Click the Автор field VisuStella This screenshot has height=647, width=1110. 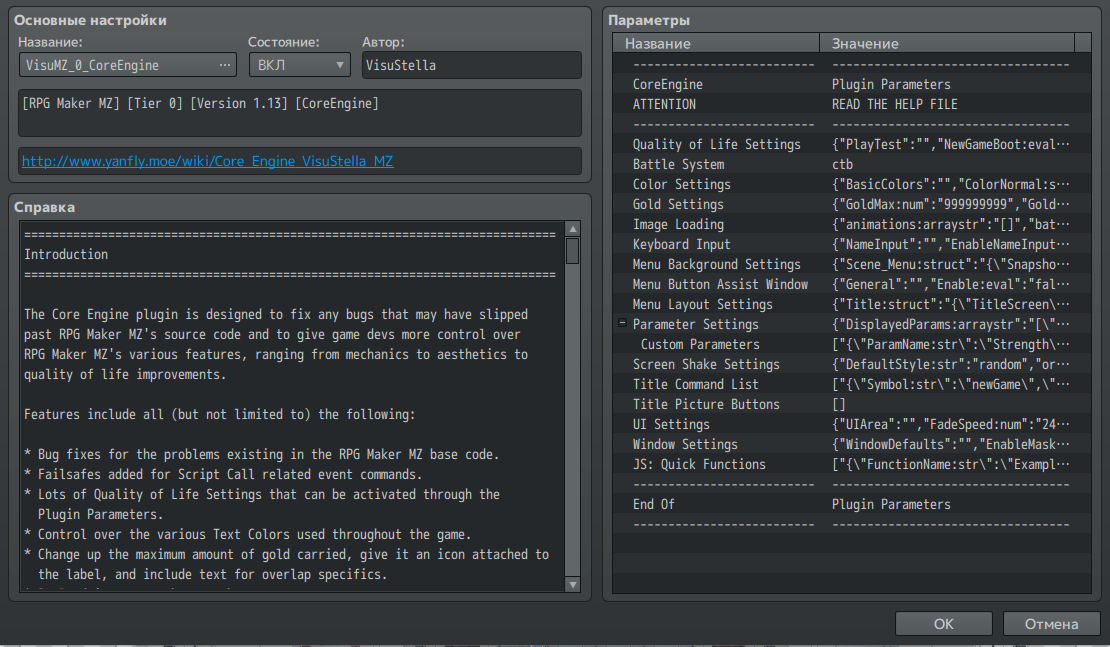471,65
